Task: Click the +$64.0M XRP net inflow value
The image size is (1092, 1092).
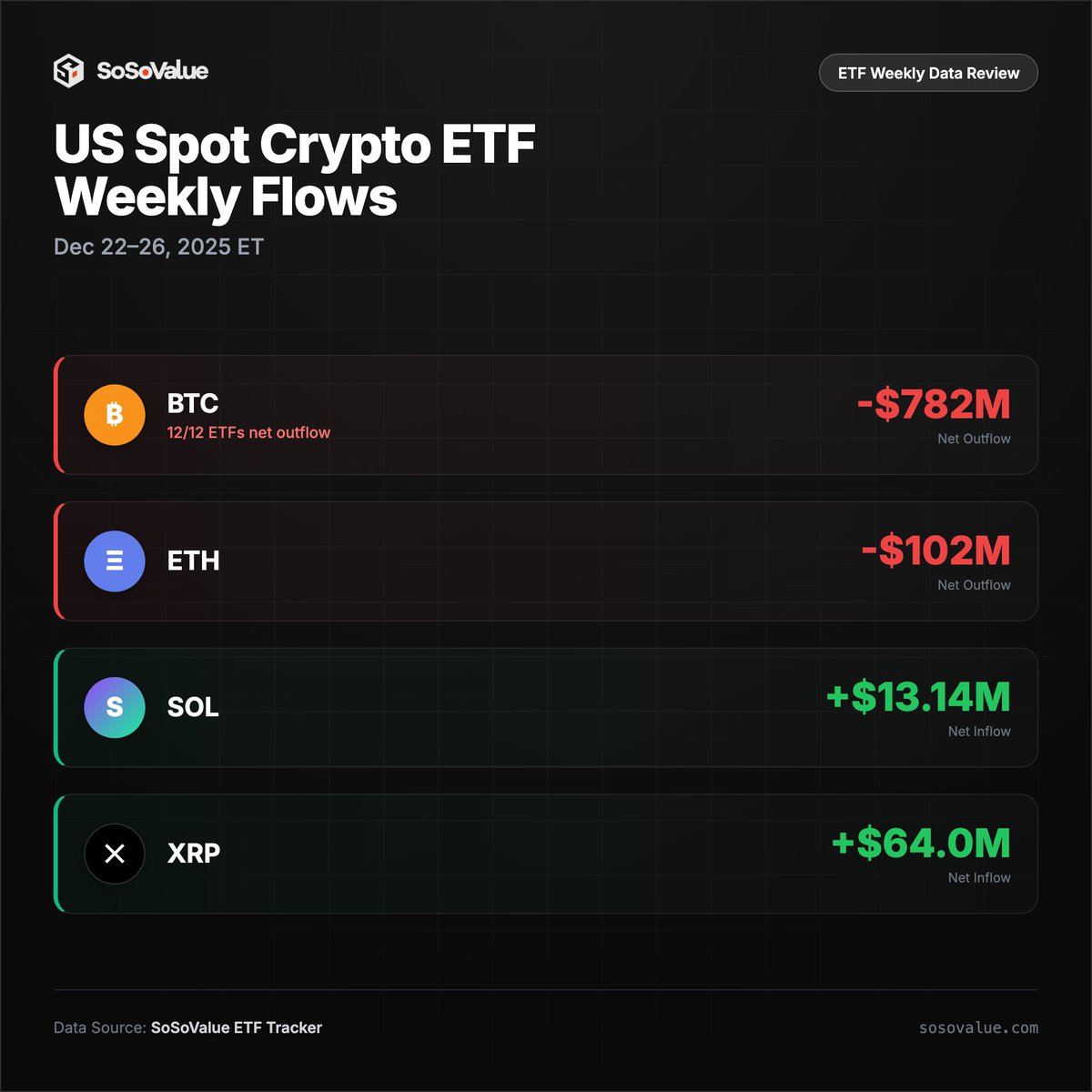Action: [921, 844]
